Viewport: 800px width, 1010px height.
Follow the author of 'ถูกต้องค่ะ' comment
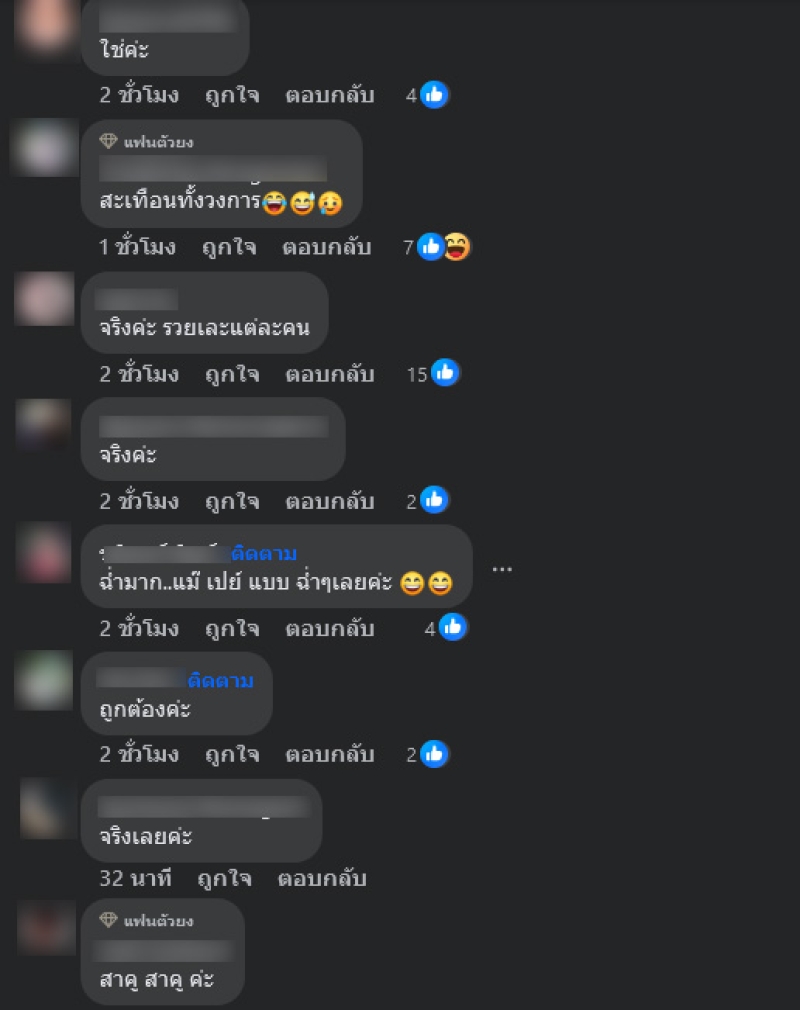[220, 680]
